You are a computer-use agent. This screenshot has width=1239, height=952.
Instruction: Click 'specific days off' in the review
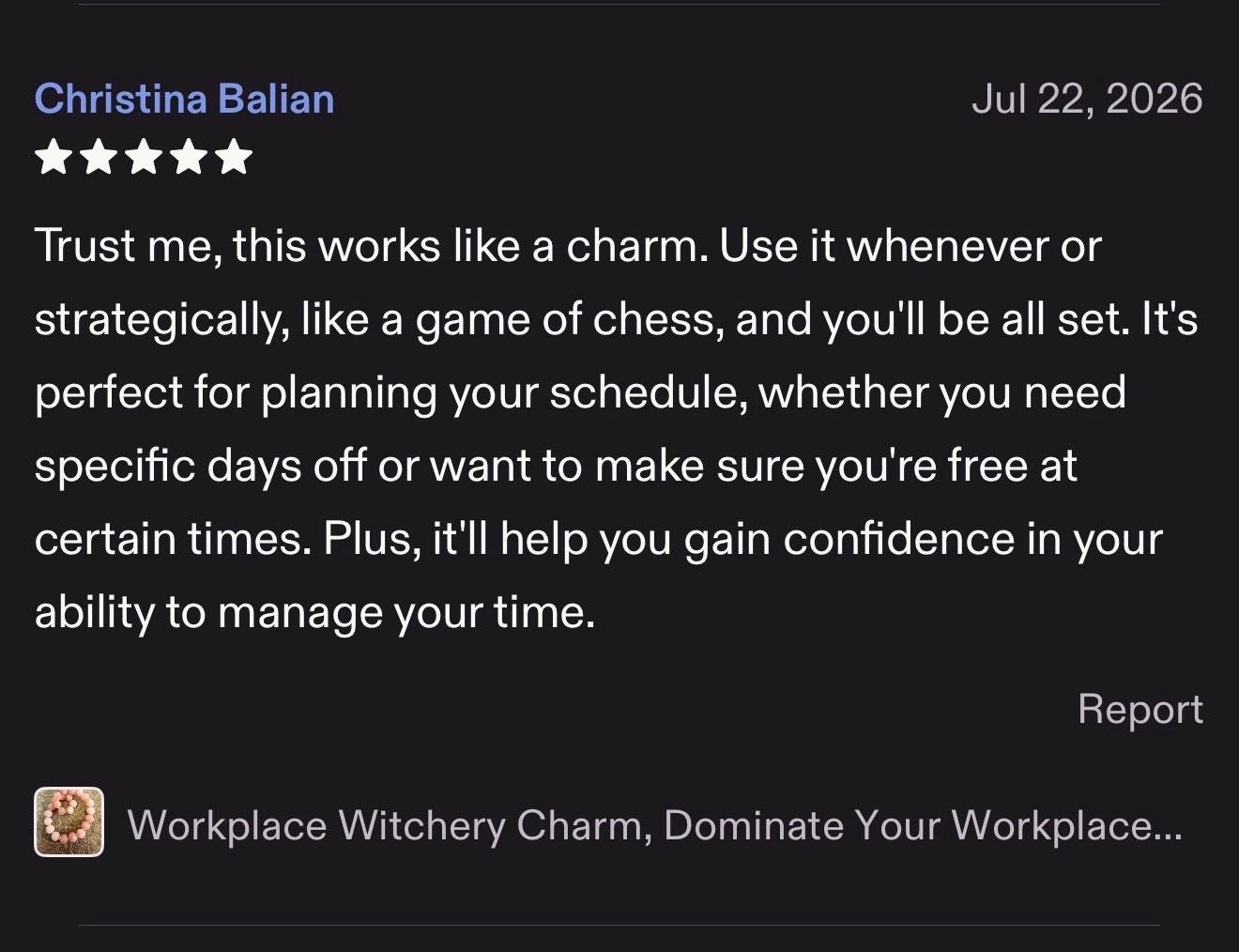(x=200, y=468)
